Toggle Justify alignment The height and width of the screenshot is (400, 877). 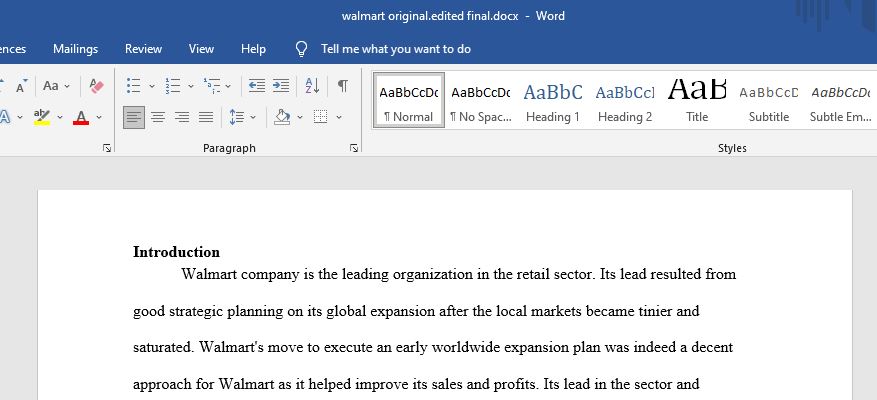pos(206,117)
